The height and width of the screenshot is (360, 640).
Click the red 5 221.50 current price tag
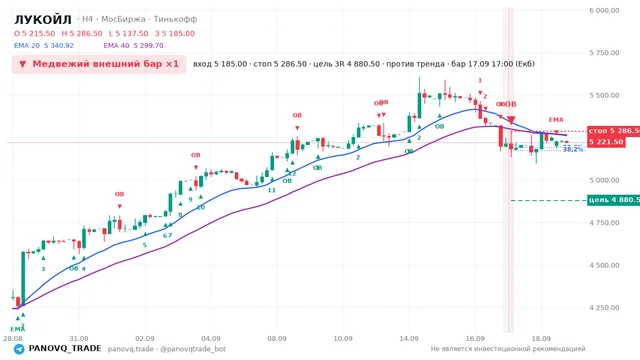coord(606,142)
